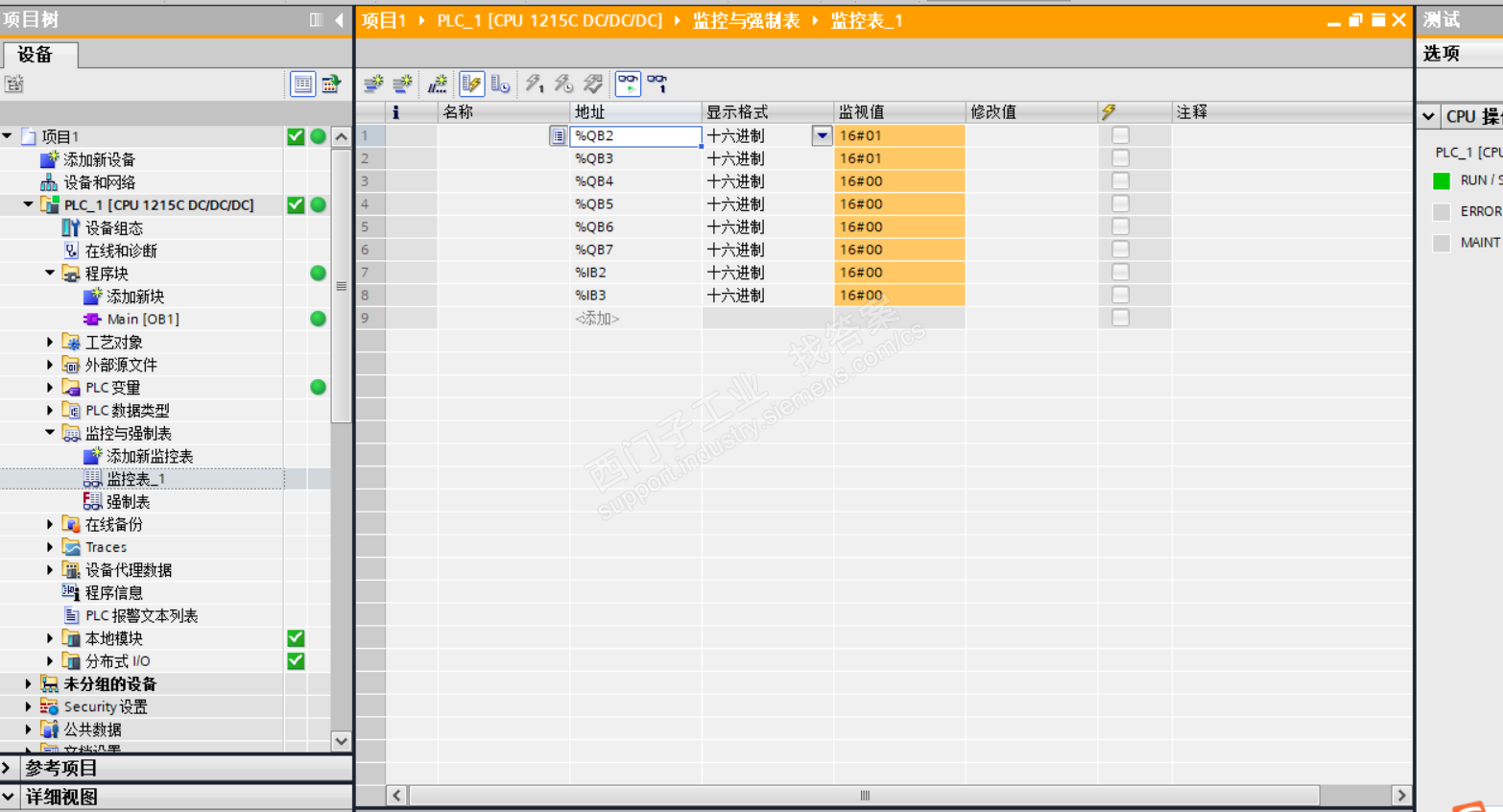The height and width of the screenshot is (812, 1503).
Task: Click the modify with trigger icon
Action: (x=563, y=84)
